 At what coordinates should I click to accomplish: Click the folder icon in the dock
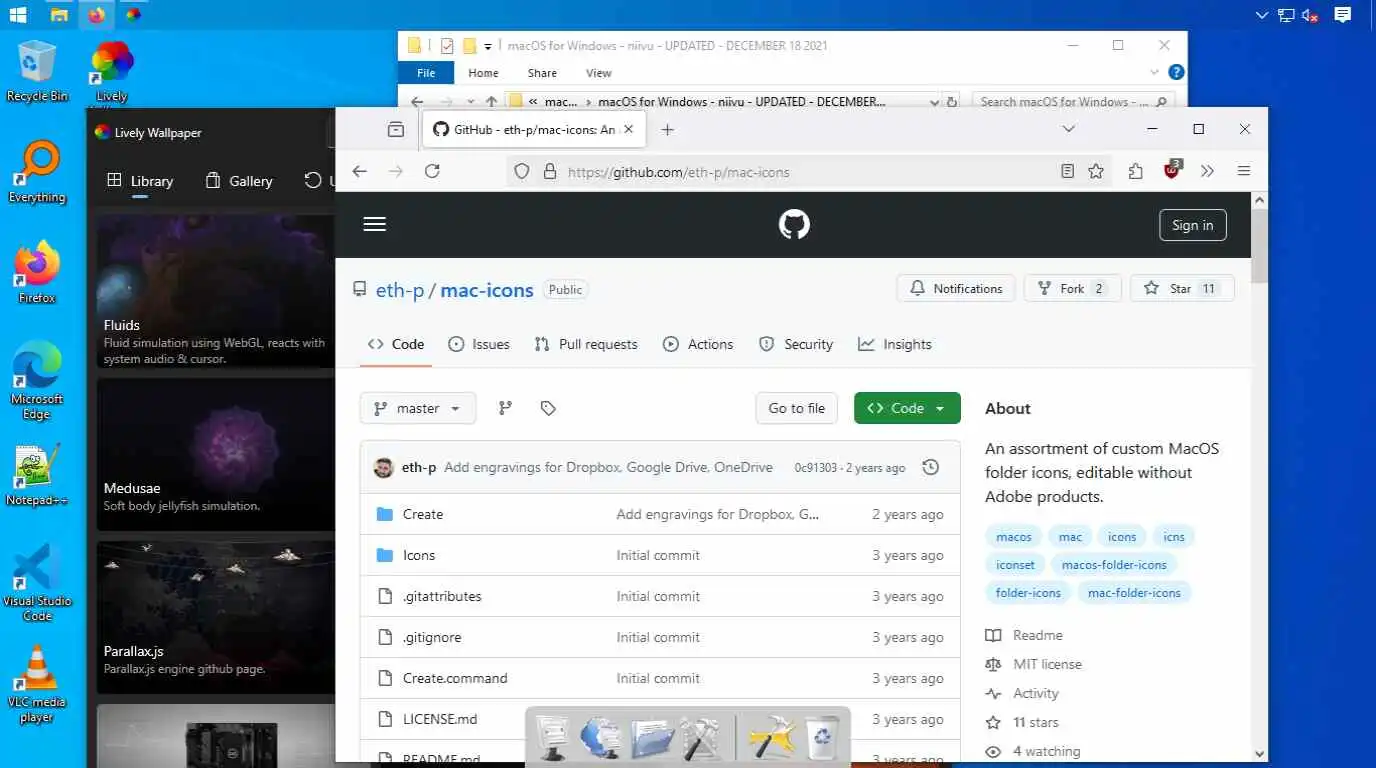coord(653,738)
